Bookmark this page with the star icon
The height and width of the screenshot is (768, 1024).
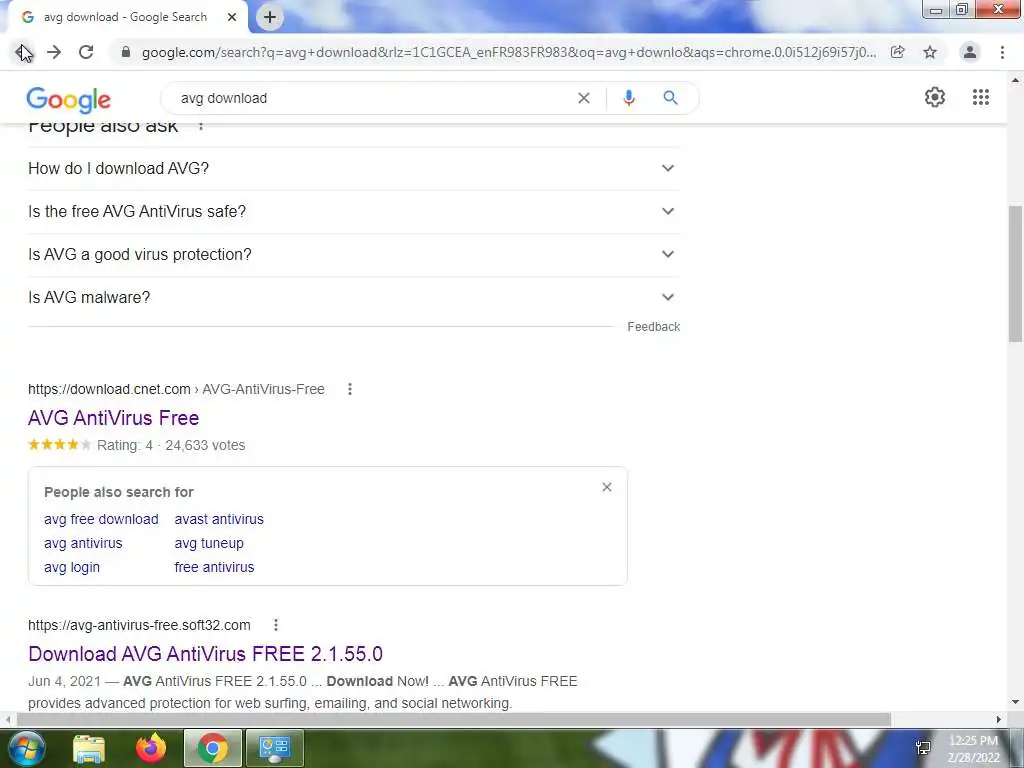(930, 52)
